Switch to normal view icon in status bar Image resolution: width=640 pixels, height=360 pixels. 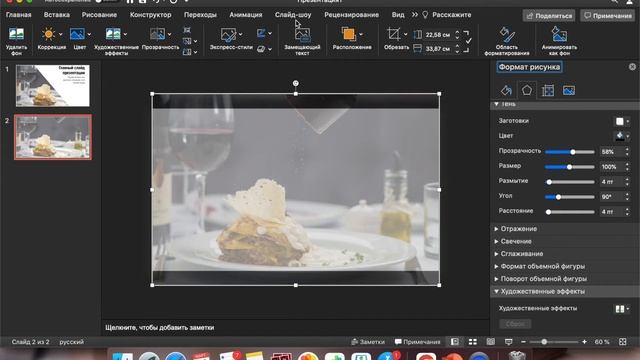click(455, 342)
